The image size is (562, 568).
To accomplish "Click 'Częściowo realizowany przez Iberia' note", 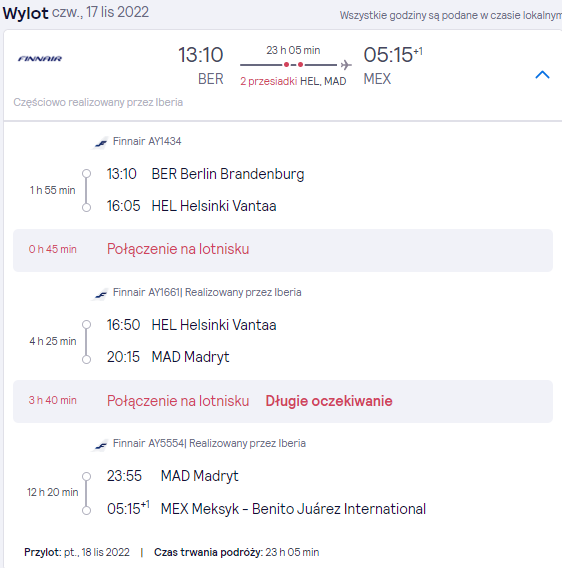I will (x=98, y=103).
